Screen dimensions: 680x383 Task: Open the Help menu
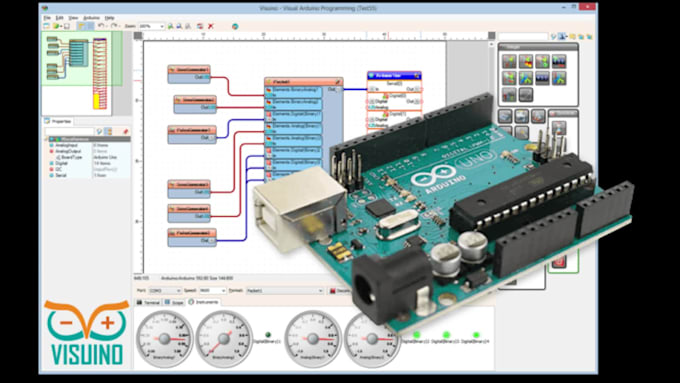[x=110, y=18]
